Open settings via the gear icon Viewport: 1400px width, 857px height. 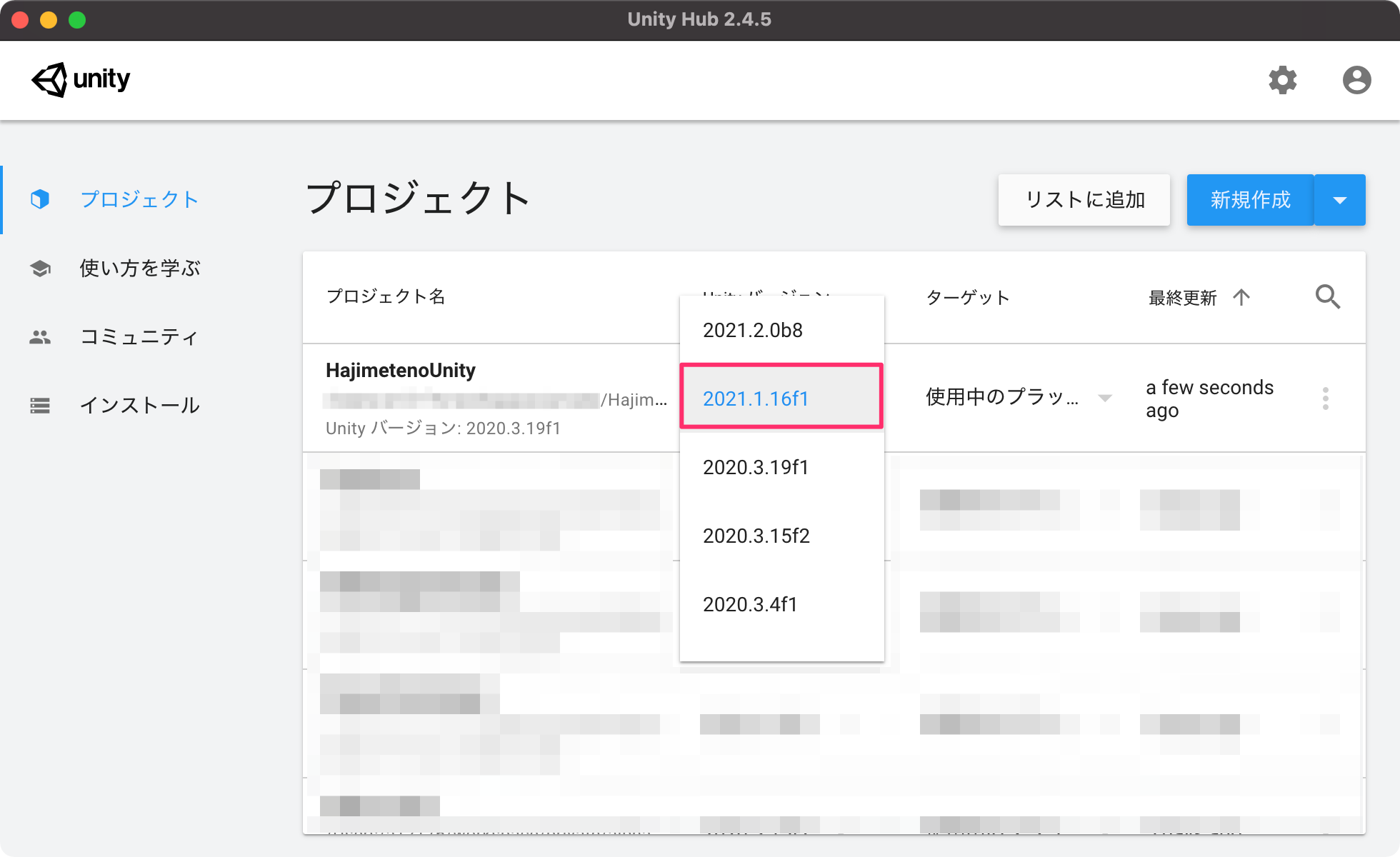[x=1283, y=80]
